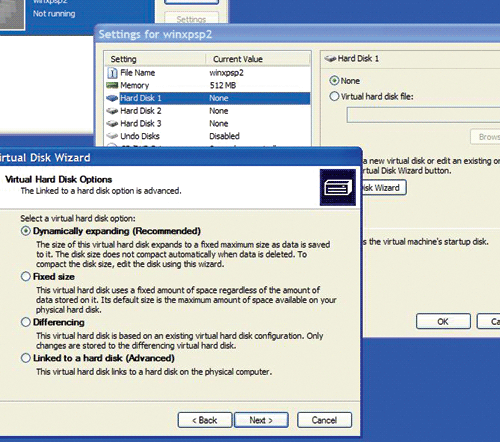Select the Differencing disk option

26,322
